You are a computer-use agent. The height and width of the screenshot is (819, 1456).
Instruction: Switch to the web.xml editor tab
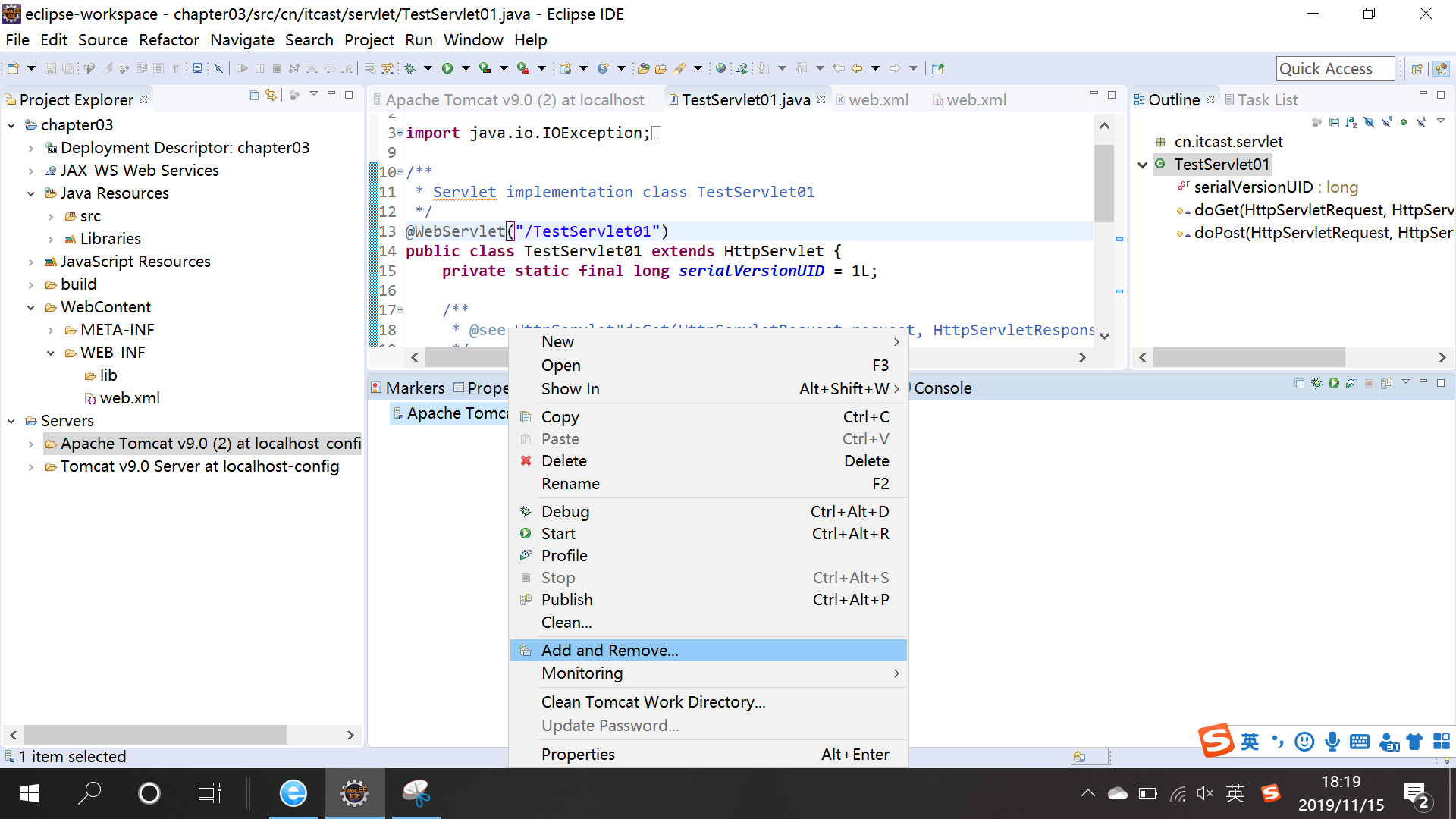click(x=878, y=100)
